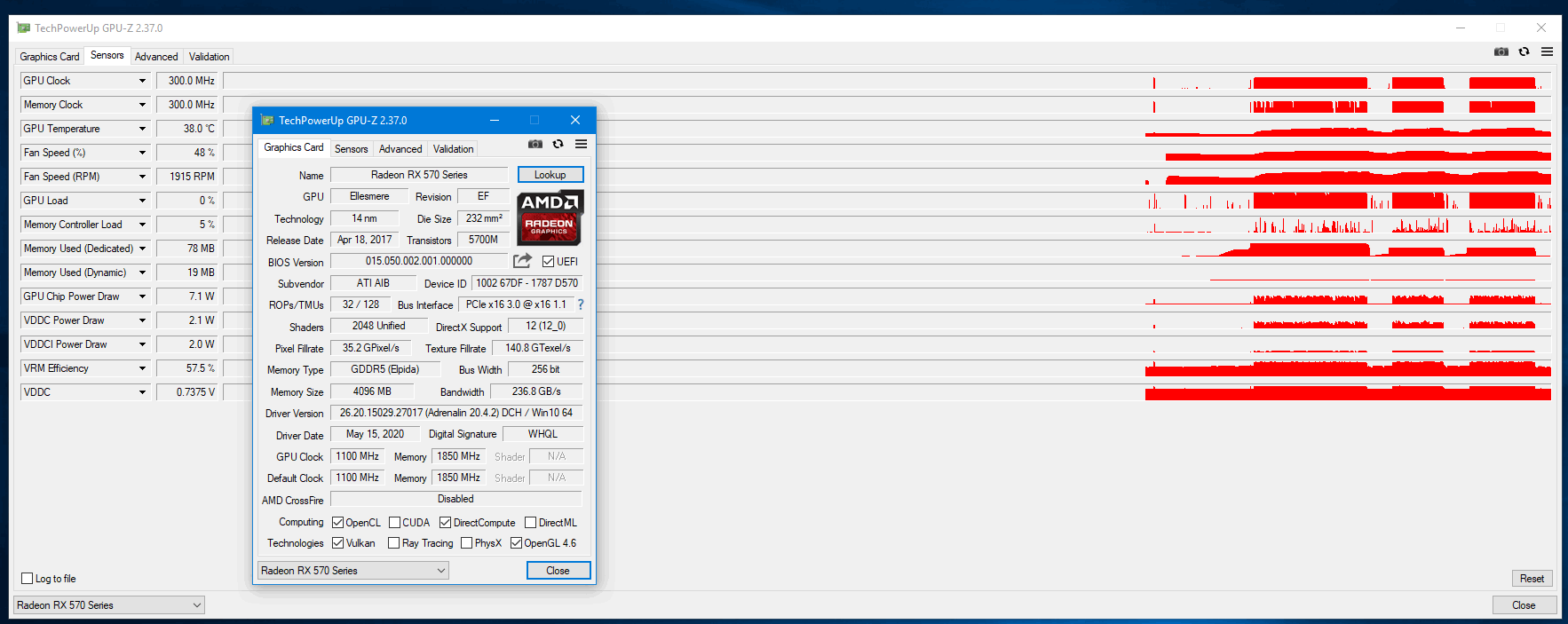Open GPU Chip Power Draw dropdown arrow
The width and height of the screenshot is (1568, 624).
click(x=142, y=296)
